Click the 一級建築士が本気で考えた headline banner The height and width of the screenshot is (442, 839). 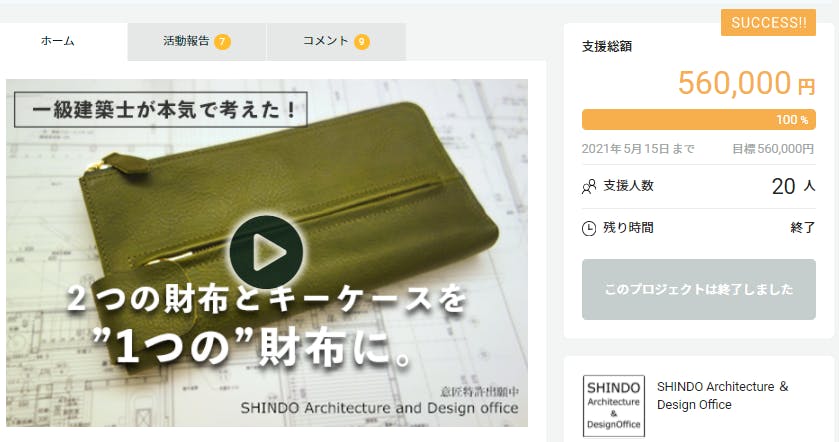pyautogui.click(x=161, y=109)
